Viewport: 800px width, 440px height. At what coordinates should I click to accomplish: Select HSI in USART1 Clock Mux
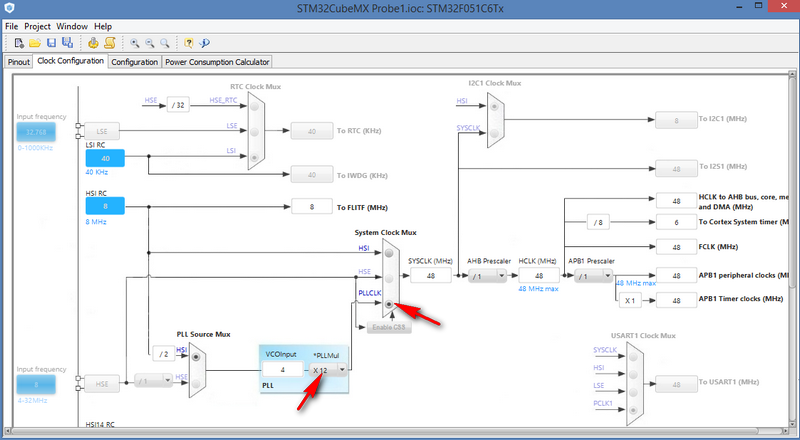(x=634, y=374)
